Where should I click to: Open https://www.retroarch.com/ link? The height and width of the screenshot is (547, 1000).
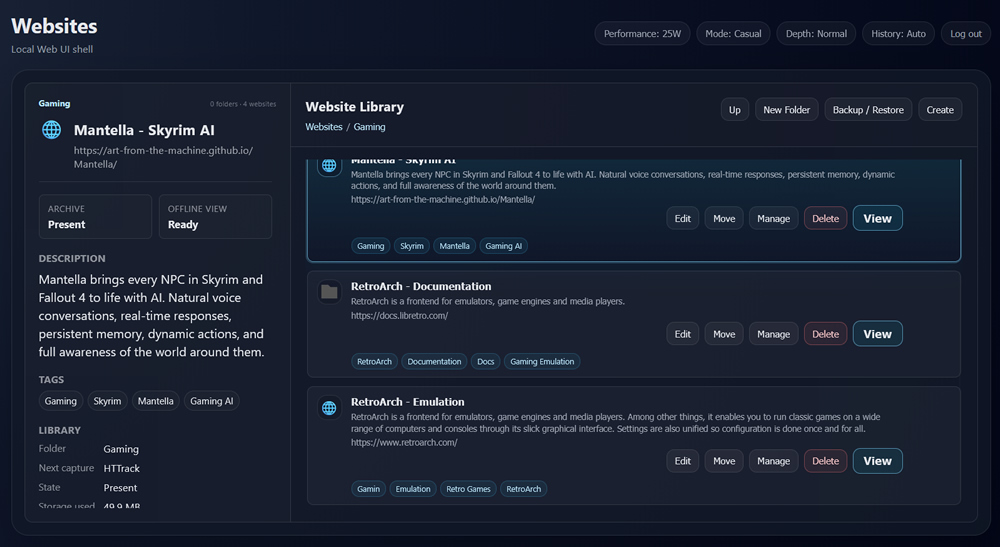pyautogui.click(x=404, y=442)
